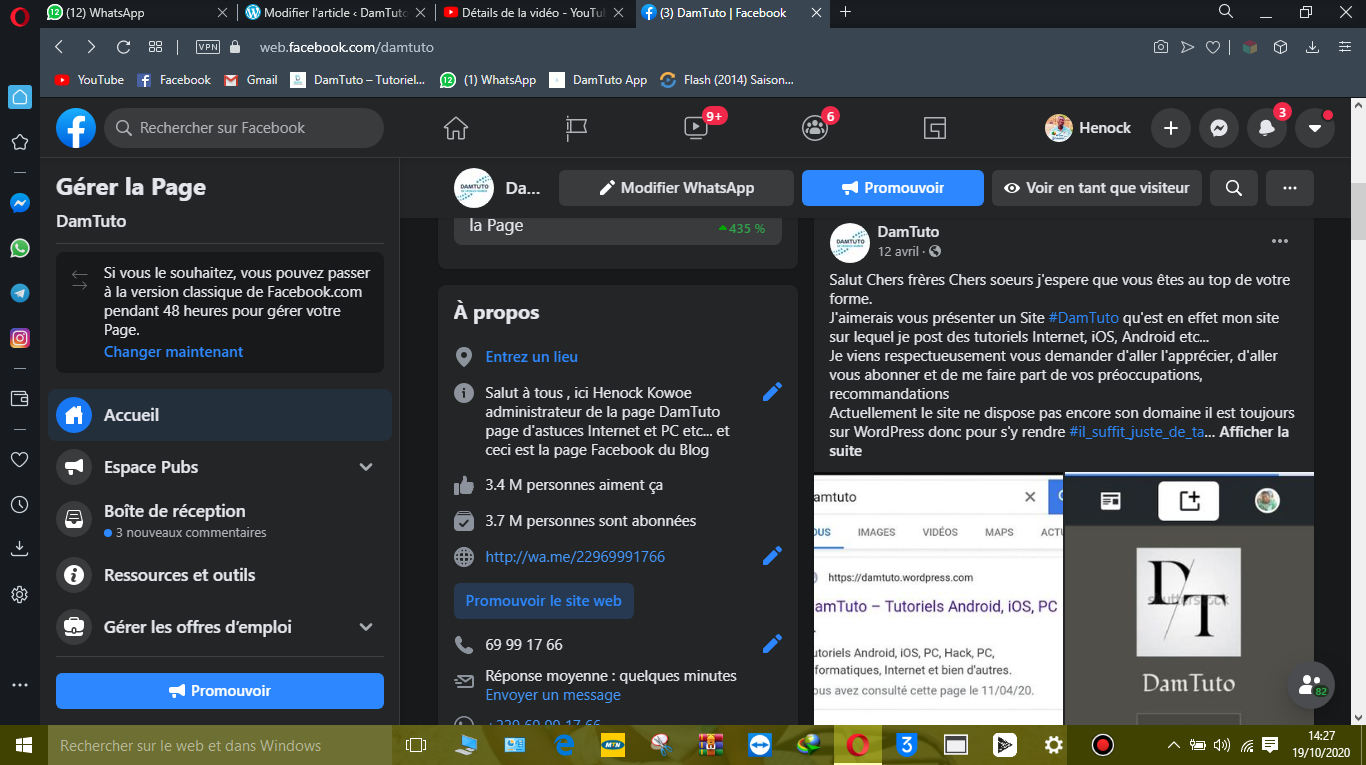Open Facebook Home feed icon
The width and height of the screenshot is (1366, 765).
pos(456,128)
